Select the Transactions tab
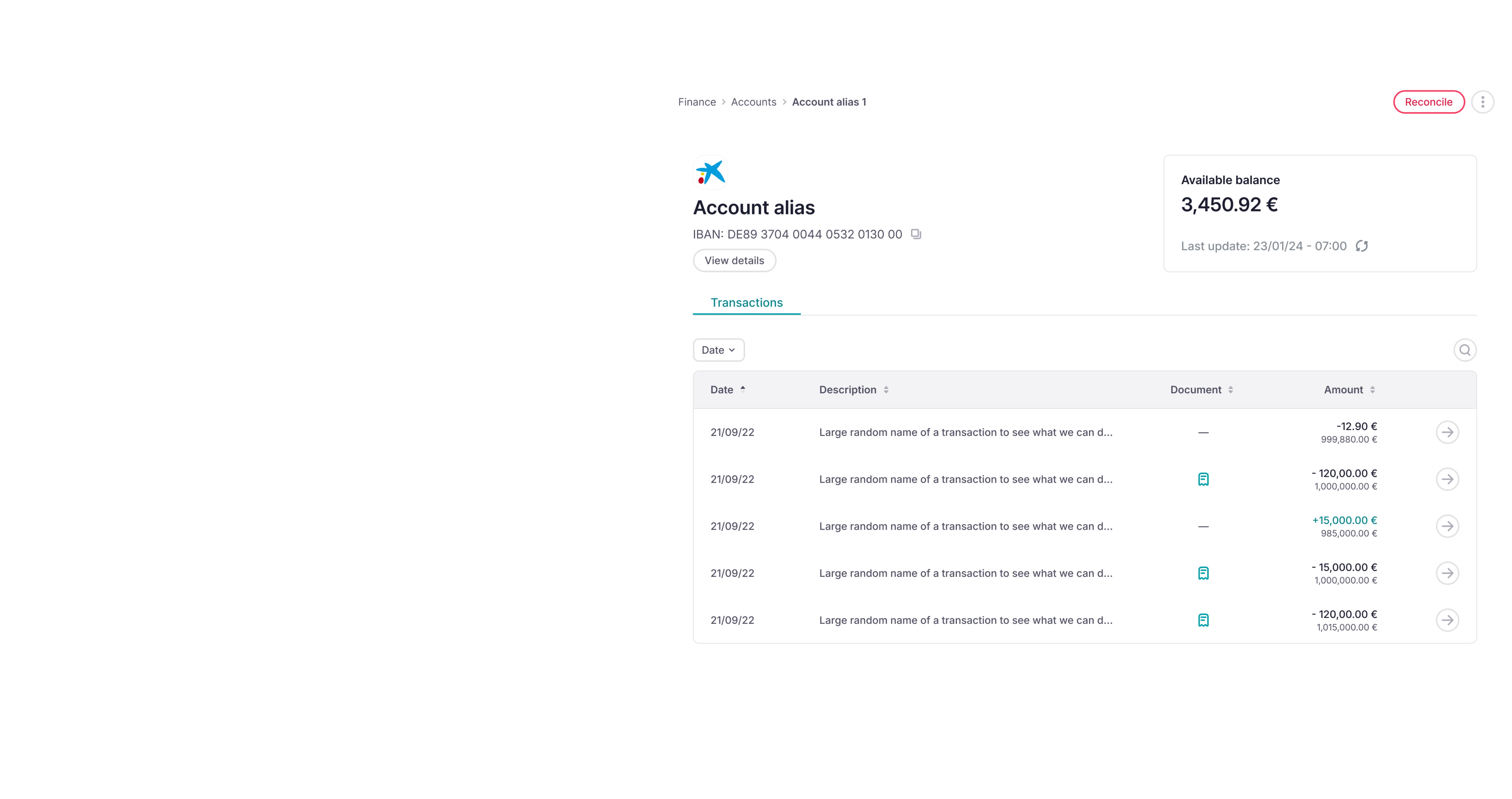This screenshot has height=799, width=1512. click(x=746, y=302)
